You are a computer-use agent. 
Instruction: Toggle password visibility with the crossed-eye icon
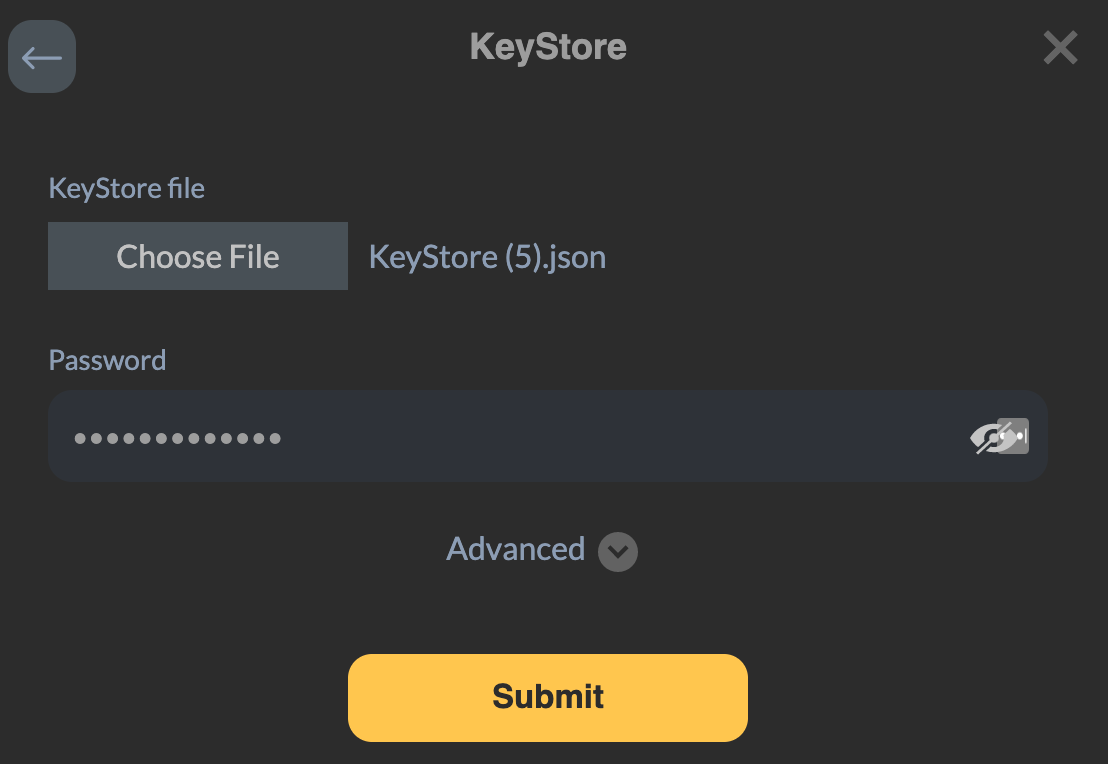pyautogui.click(x=987, y=437)
